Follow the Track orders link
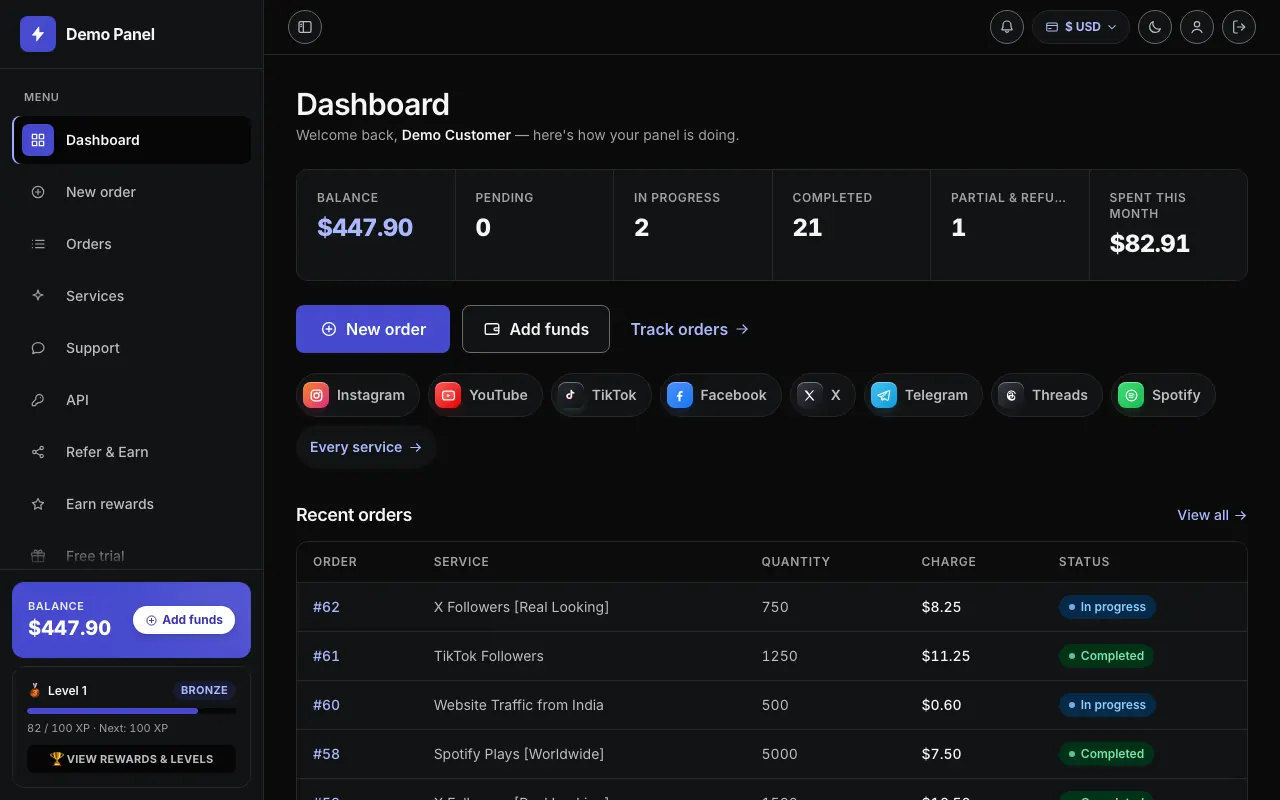 690,329
